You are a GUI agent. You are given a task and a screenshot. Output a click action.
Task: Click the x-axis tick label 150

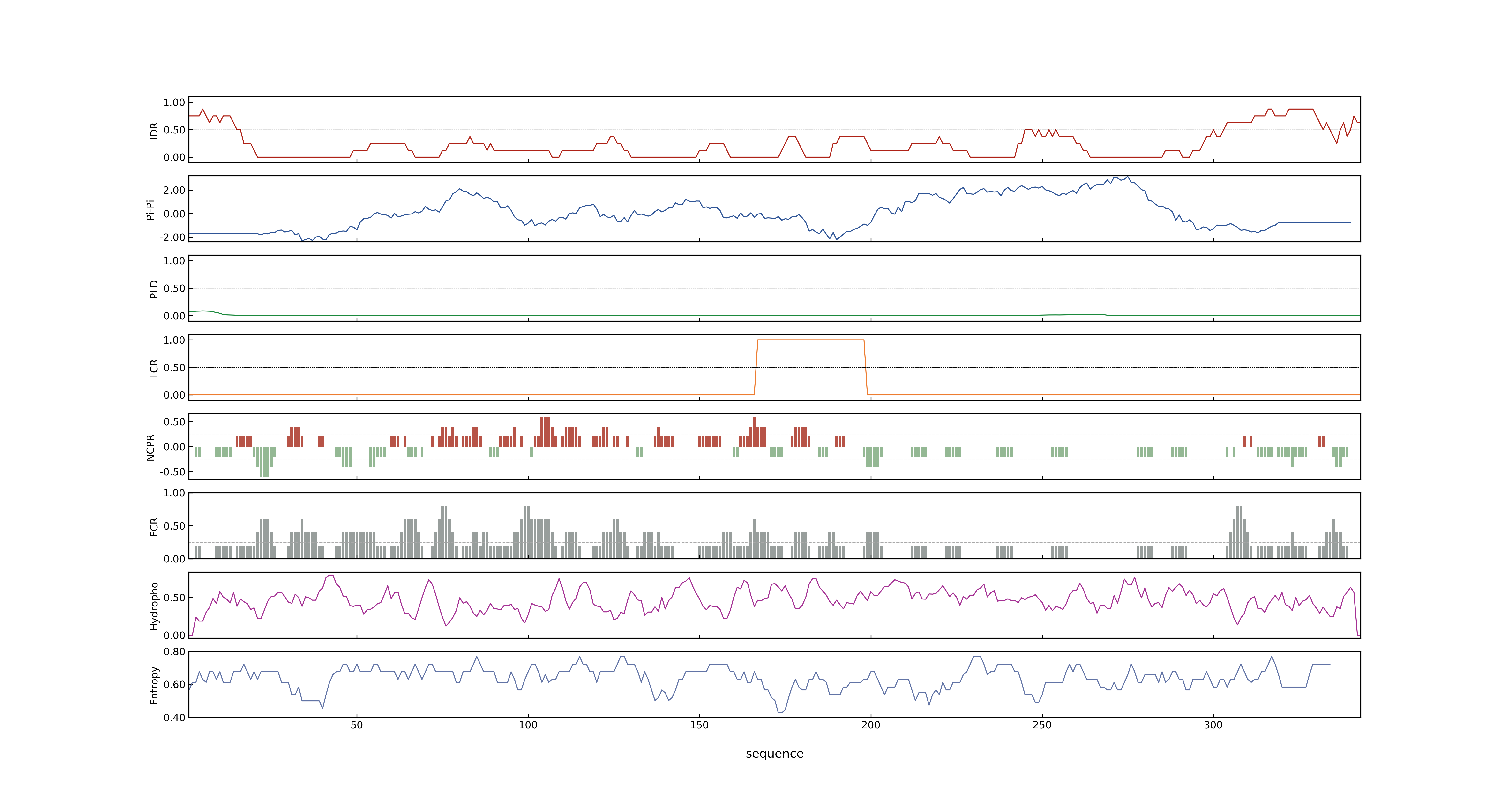click(x=700, y=725)
